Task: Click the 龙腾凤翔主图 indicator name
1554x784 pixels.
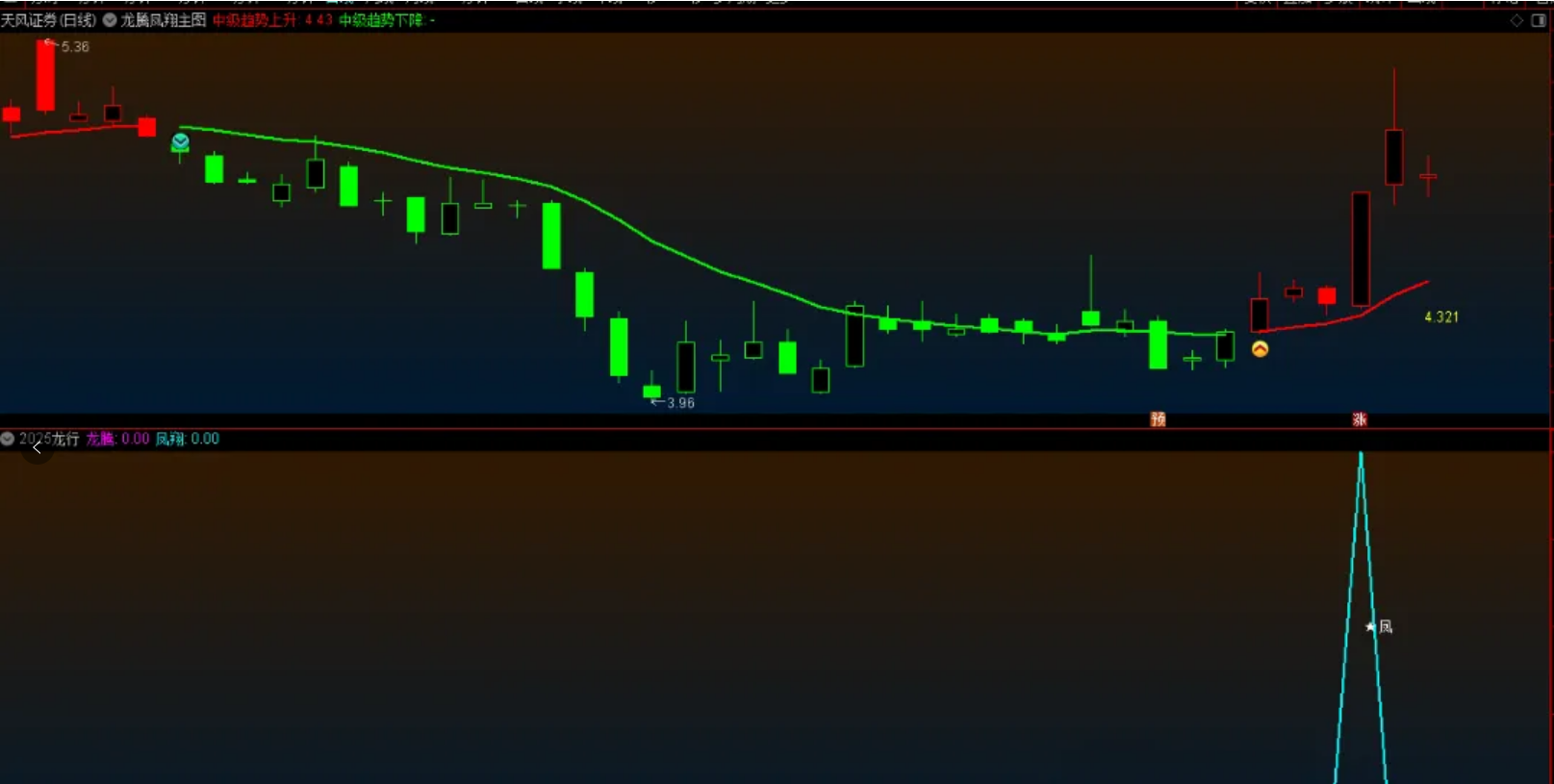Action: 164,20
